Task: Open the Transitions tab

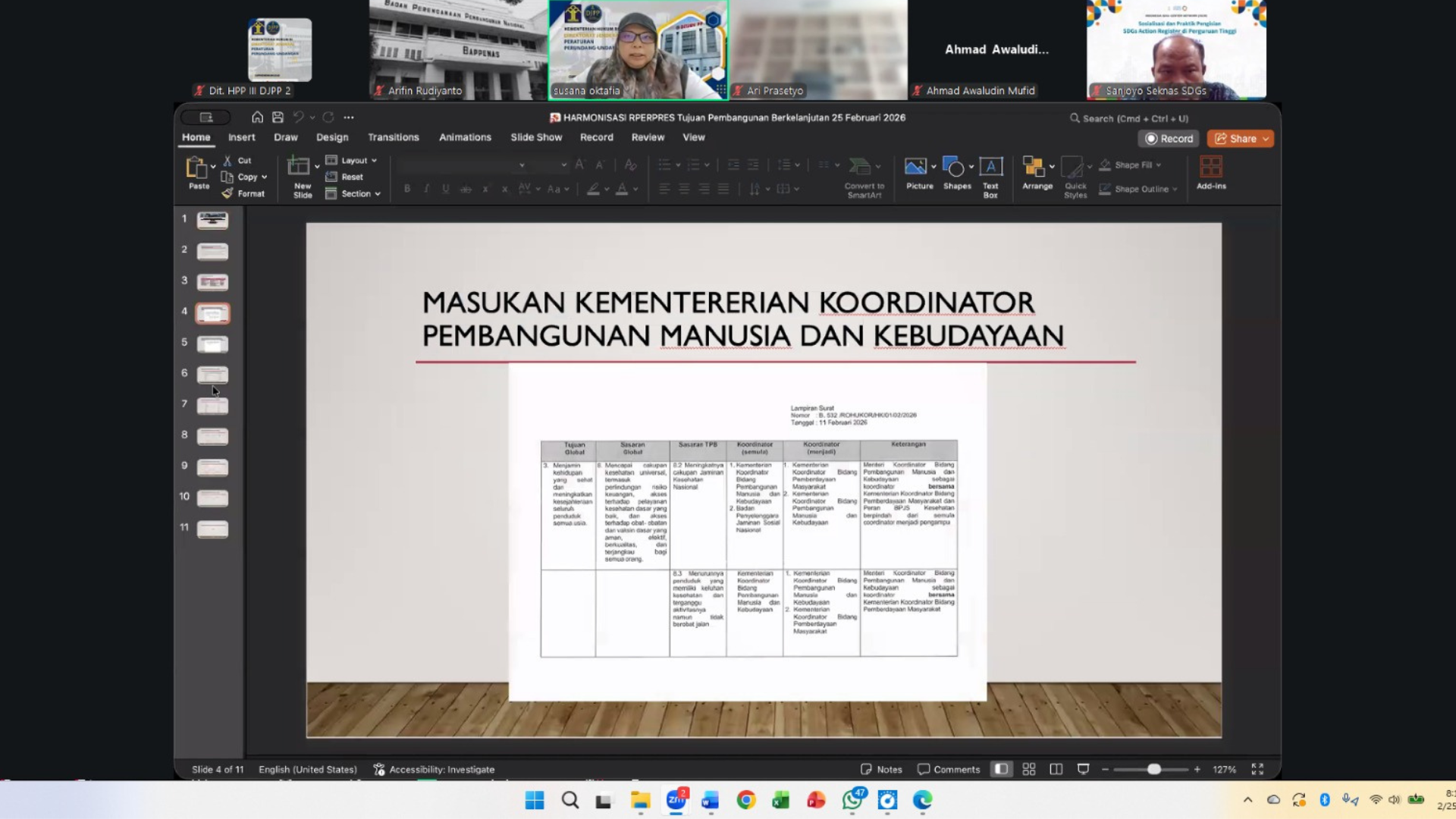Action: click(393, 137)
